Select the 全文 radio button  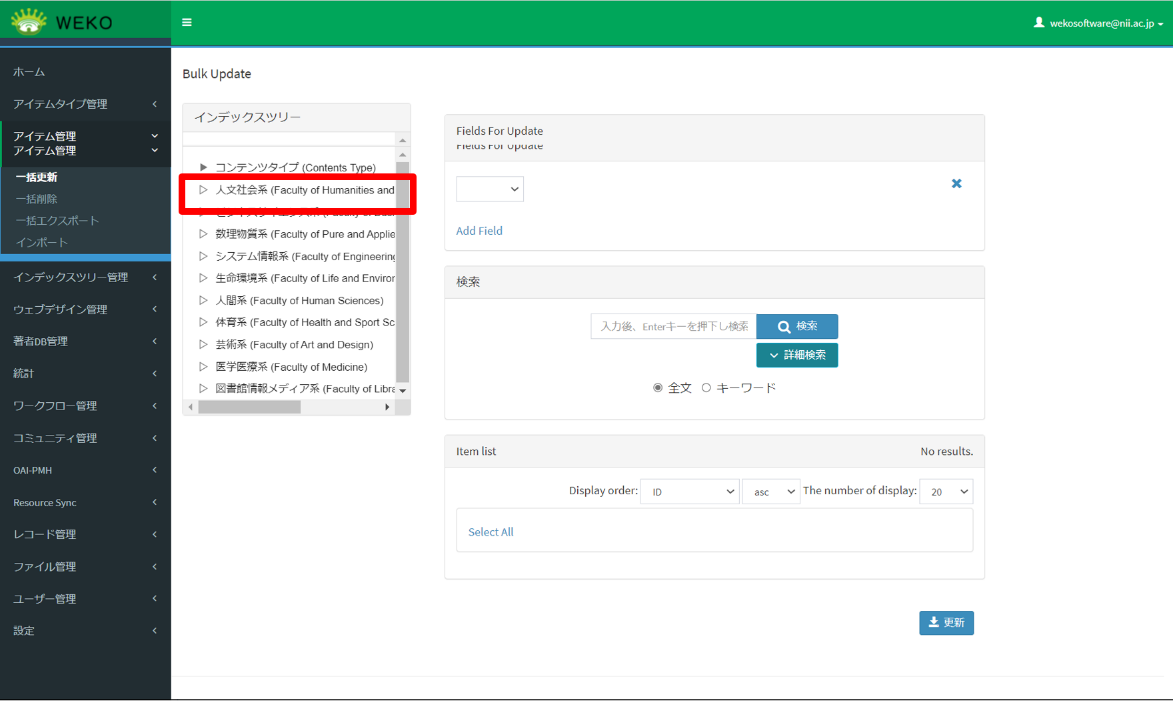point(658,388)
